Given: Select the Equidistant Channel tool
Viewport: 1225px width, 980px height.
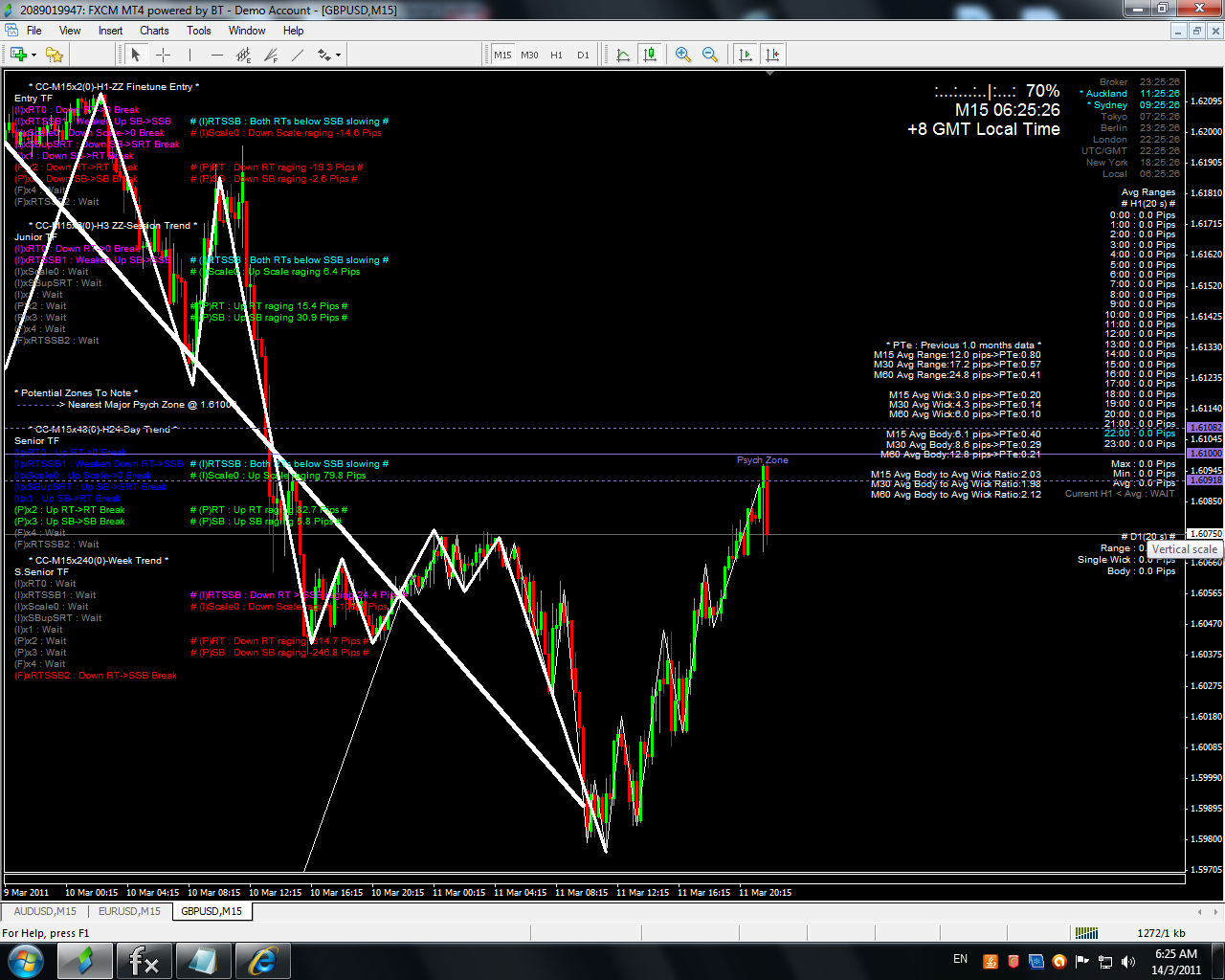Looking at the screenshot, I should pos(244,55).
